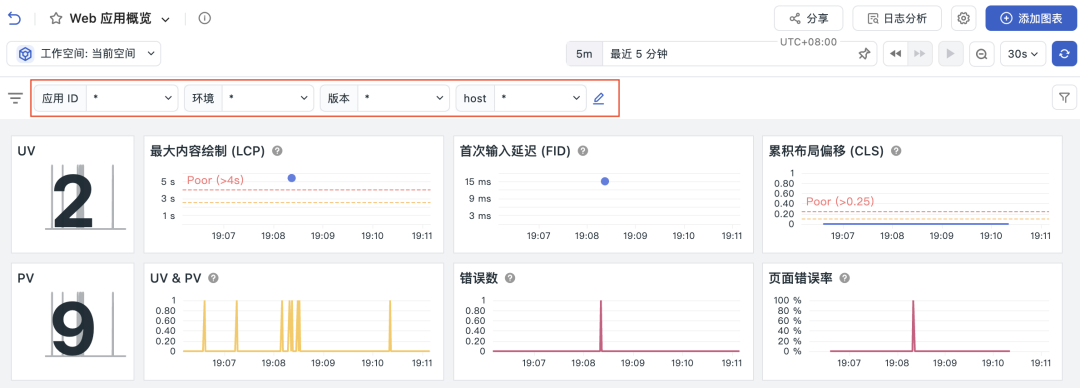Click help icon beside 页面错误率

point(844,278)
